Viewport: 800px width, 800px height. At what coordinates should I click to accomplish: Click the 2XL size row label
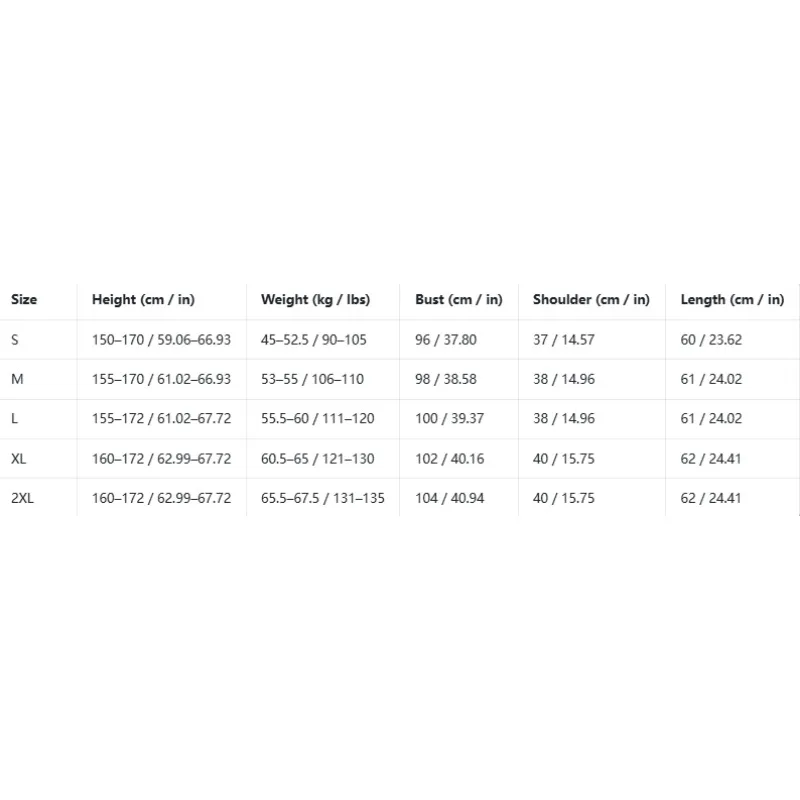22,498
